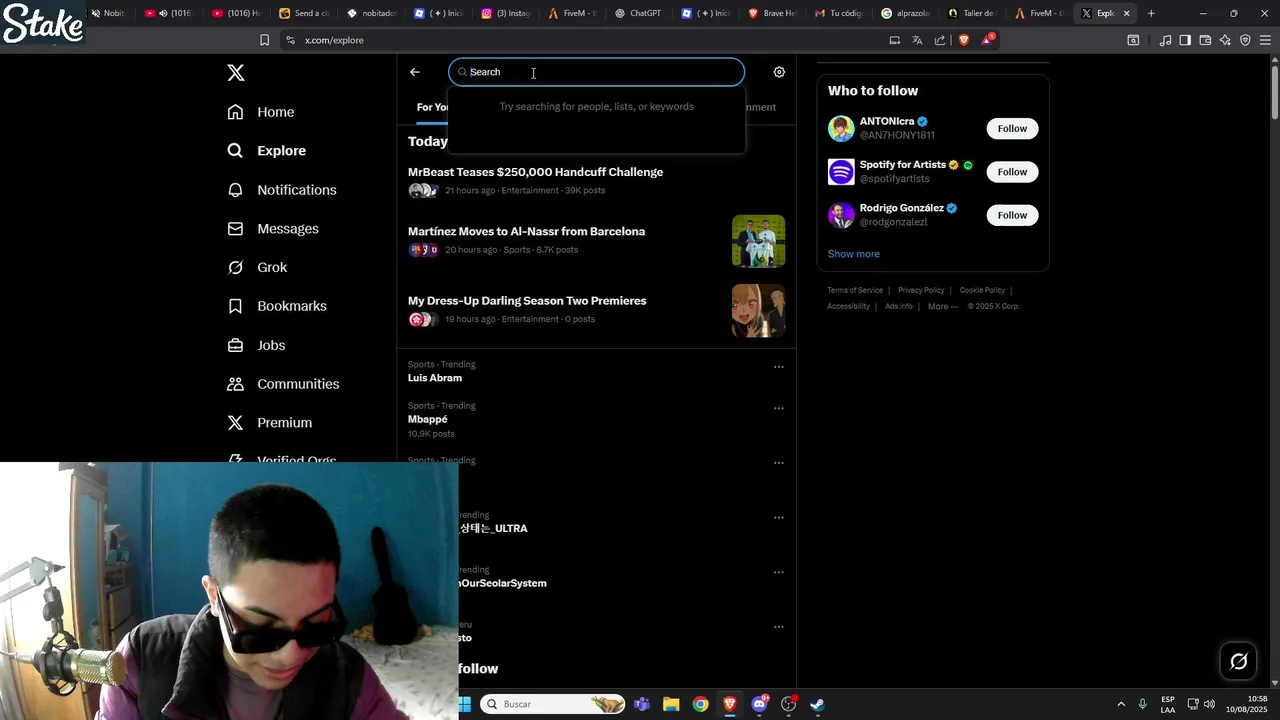Switch to the alprazolam search tab
The image size is (1280, 720).
(906, 13)
